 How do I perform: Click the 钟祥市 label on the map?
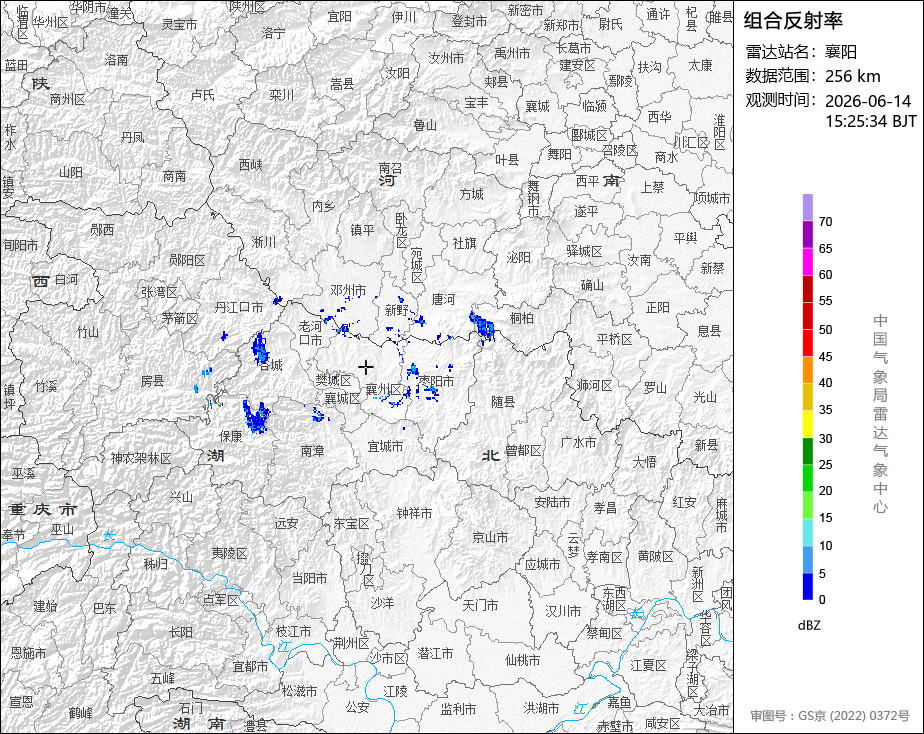(414, 513)
